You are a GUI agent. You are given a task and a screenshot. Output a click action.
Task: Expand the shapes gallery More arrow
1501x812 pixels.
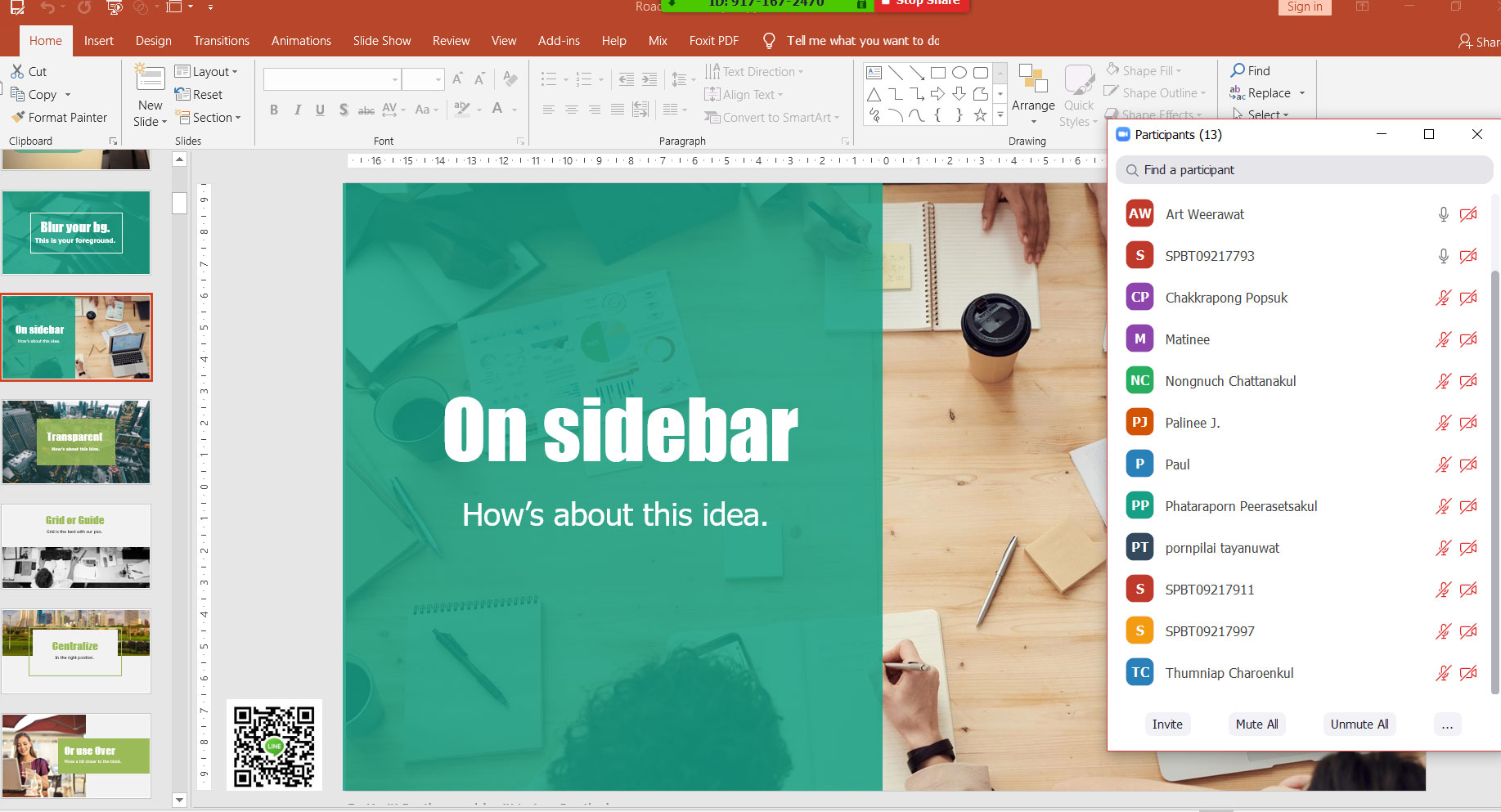[x=1000, y=115]
